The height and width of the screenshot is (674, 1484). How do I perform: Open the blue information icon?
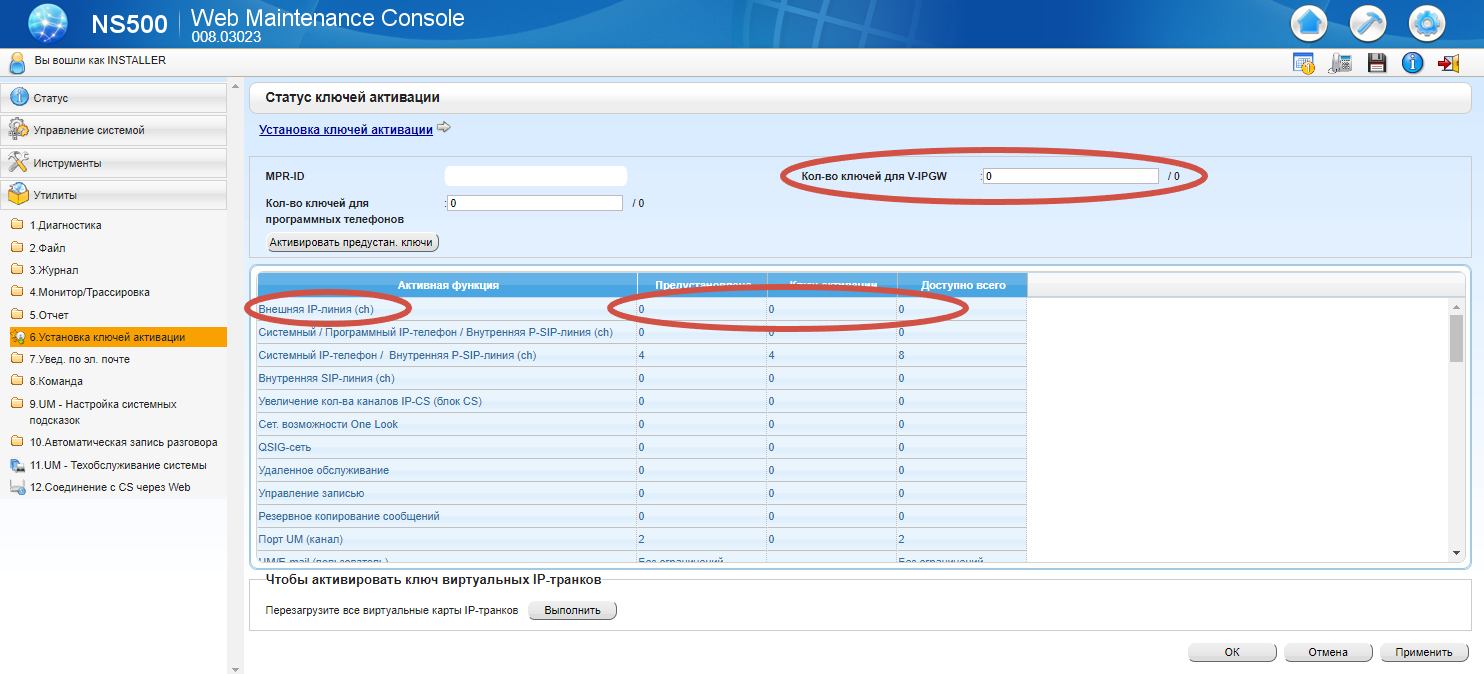coord(1412,63)
